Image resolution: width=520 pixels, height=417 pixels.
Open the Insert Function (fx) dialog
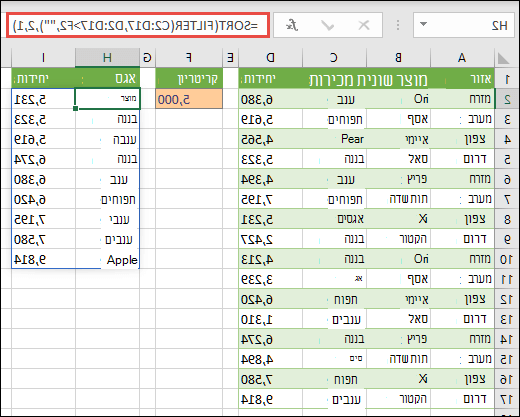[292, 25]
